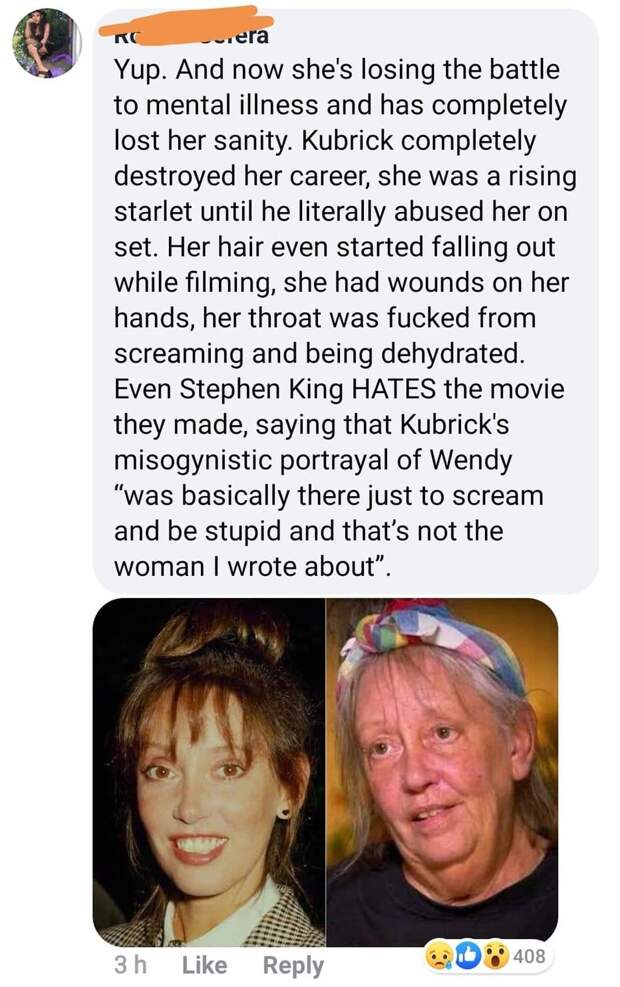Click the word 'misogynistic' in the comment
Viewport: 620px width, 987px height.
pyautogui.click(x=193, y=461)
